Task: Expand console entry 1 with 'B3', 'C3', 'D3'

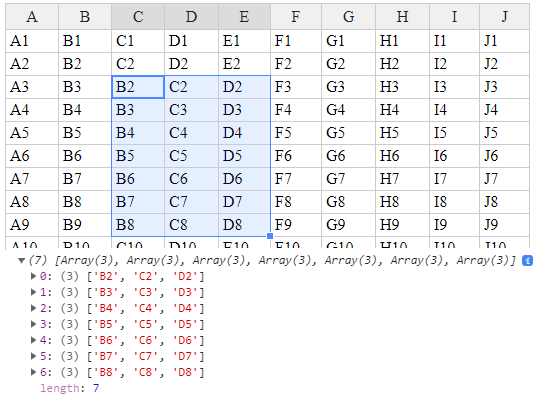Action: coord(34,292)
